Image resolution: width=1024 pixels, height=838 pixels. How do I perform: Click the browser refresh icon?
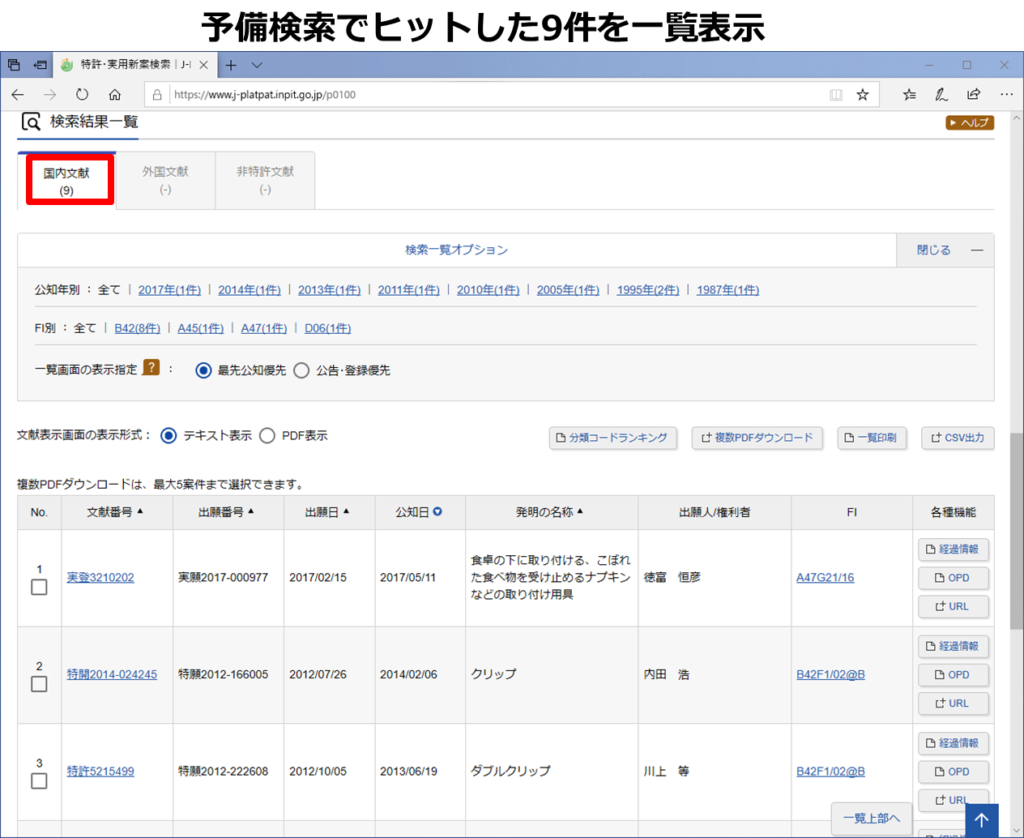click(x=82, y=95)
